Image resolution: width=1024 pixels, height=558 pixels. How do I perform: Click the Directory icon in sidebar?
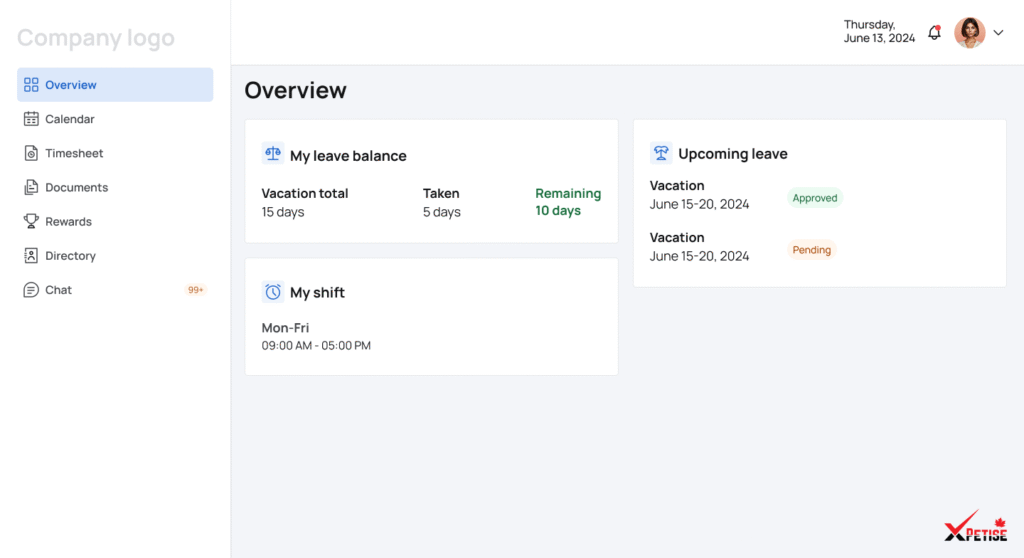(31, 256)
